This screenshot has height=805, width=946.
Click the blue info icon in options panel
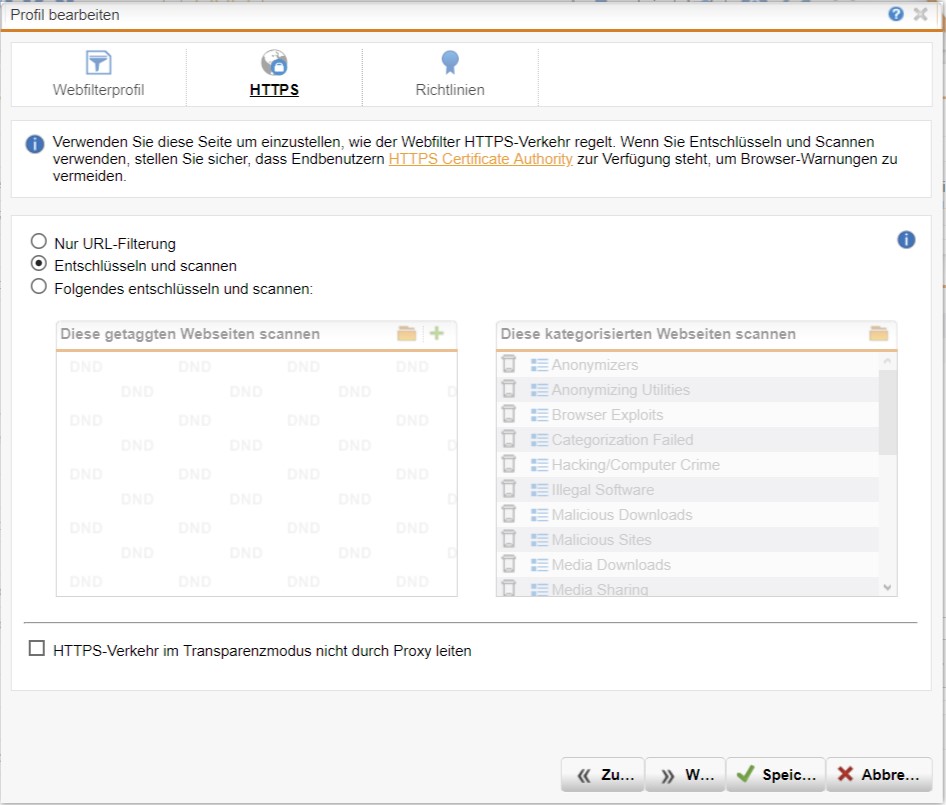pos(906,240)
